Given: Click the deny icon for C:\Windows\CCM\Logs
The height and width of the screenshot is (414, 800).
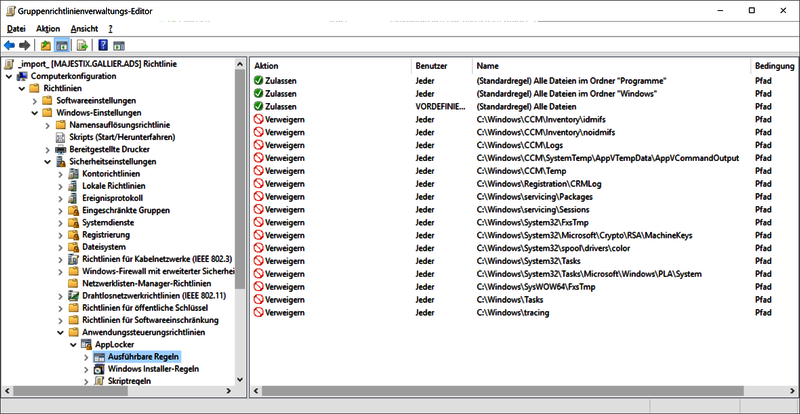Looking at the screenshot, I should (x=259, y=145).
